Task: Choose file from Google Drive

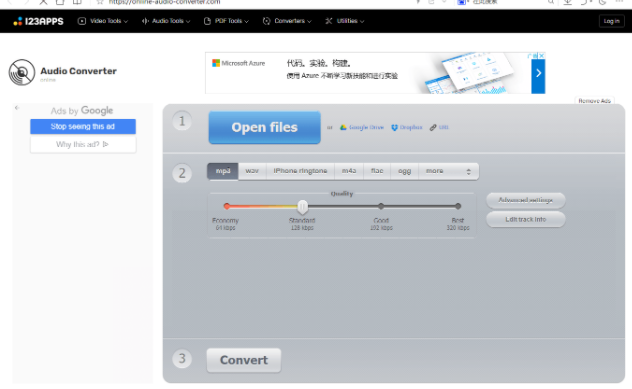Action: pyautogui.click(x=362, y=127)
